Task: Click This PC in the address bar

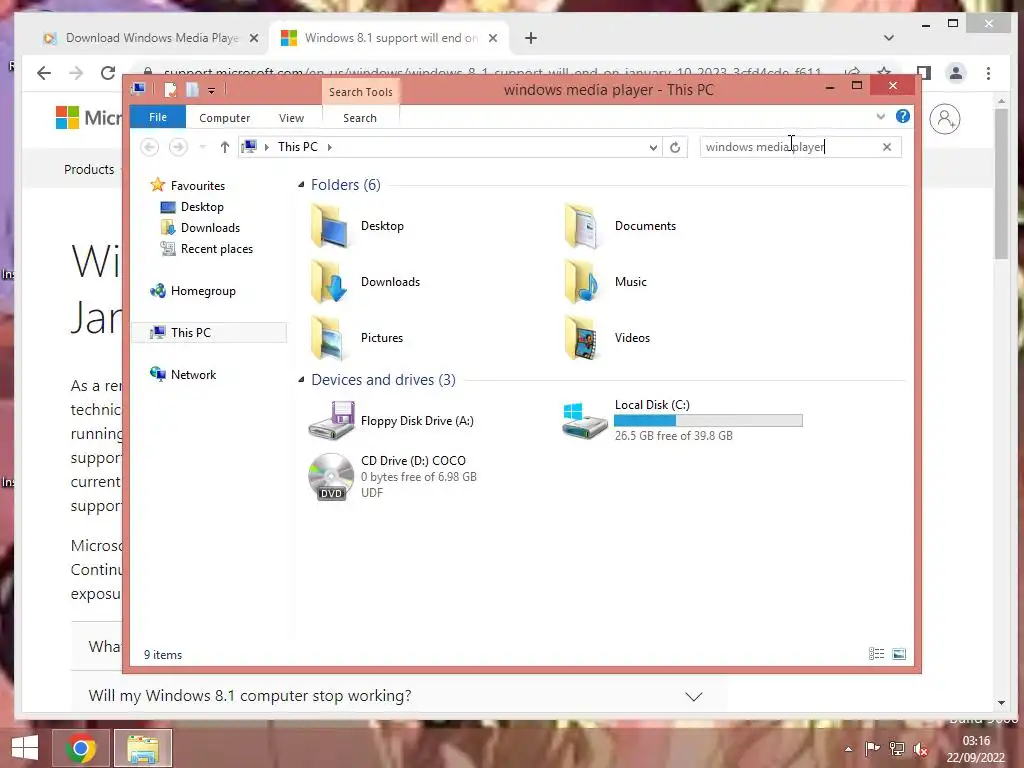Action: 298,147
